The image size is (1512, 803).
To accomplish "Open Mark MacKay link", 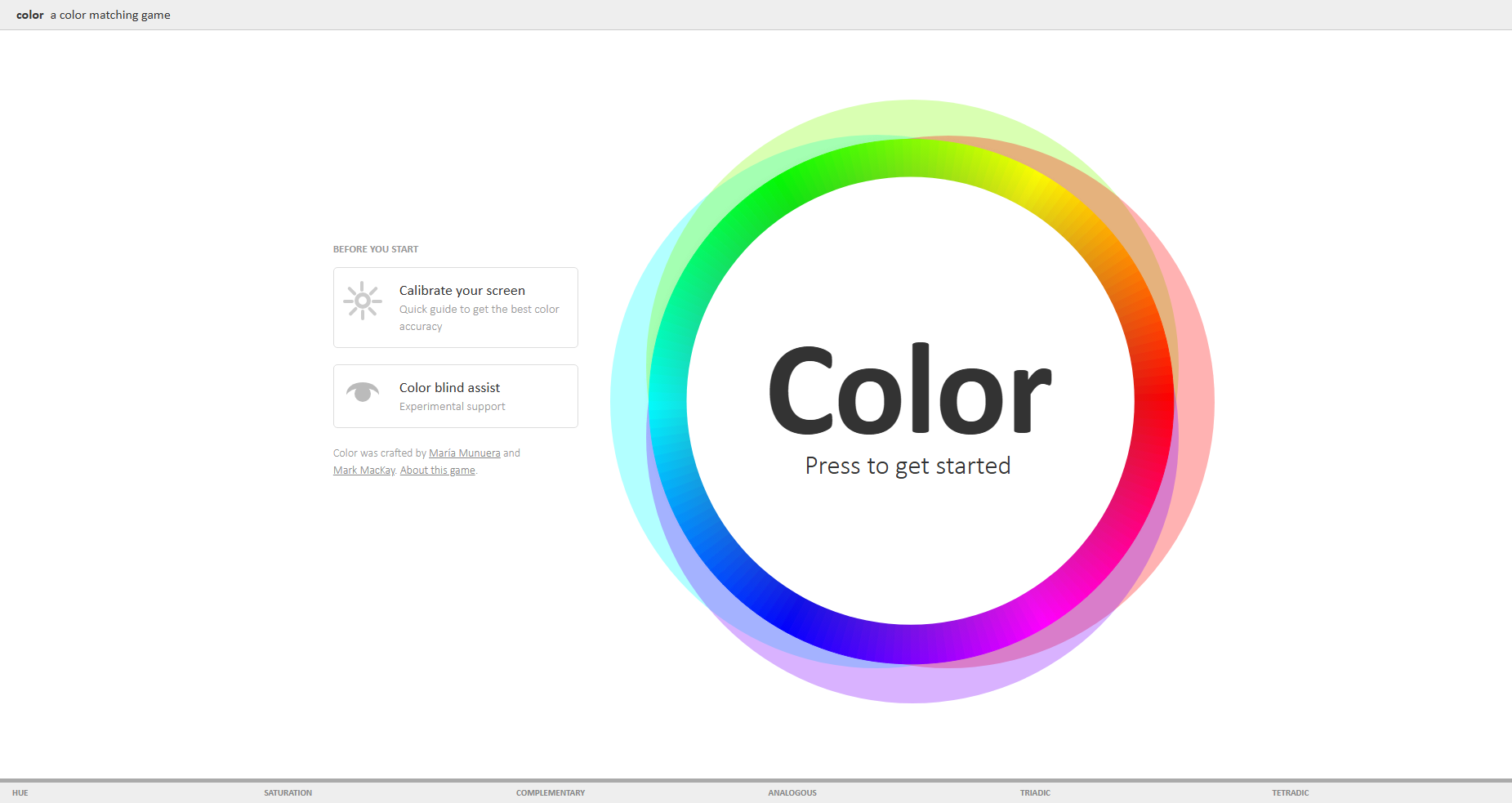I will 364,471.
